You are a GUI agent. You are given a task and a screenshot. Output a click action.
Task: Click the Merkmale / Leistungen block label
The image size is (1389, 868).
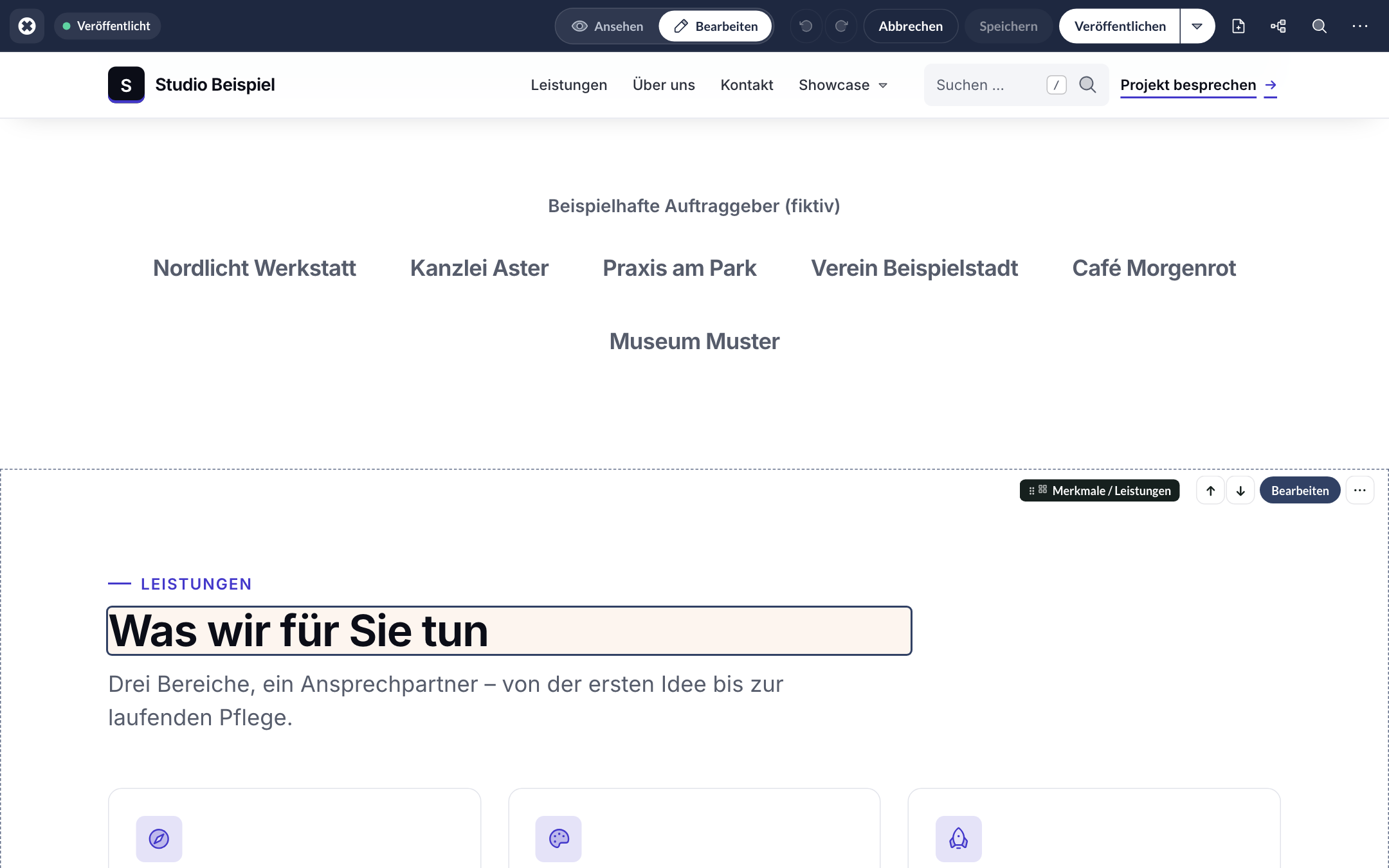pos(1100,491)
